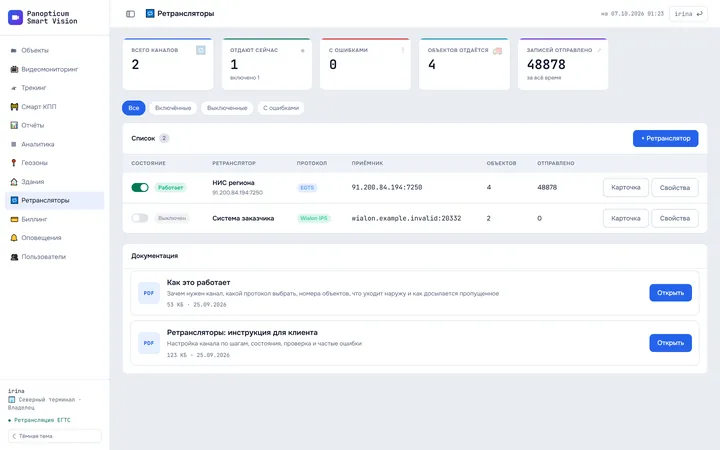The image size is (720, 450).
Task: Click the Смарт КПП sidebar icon
Action: click(x=14, y=107)
